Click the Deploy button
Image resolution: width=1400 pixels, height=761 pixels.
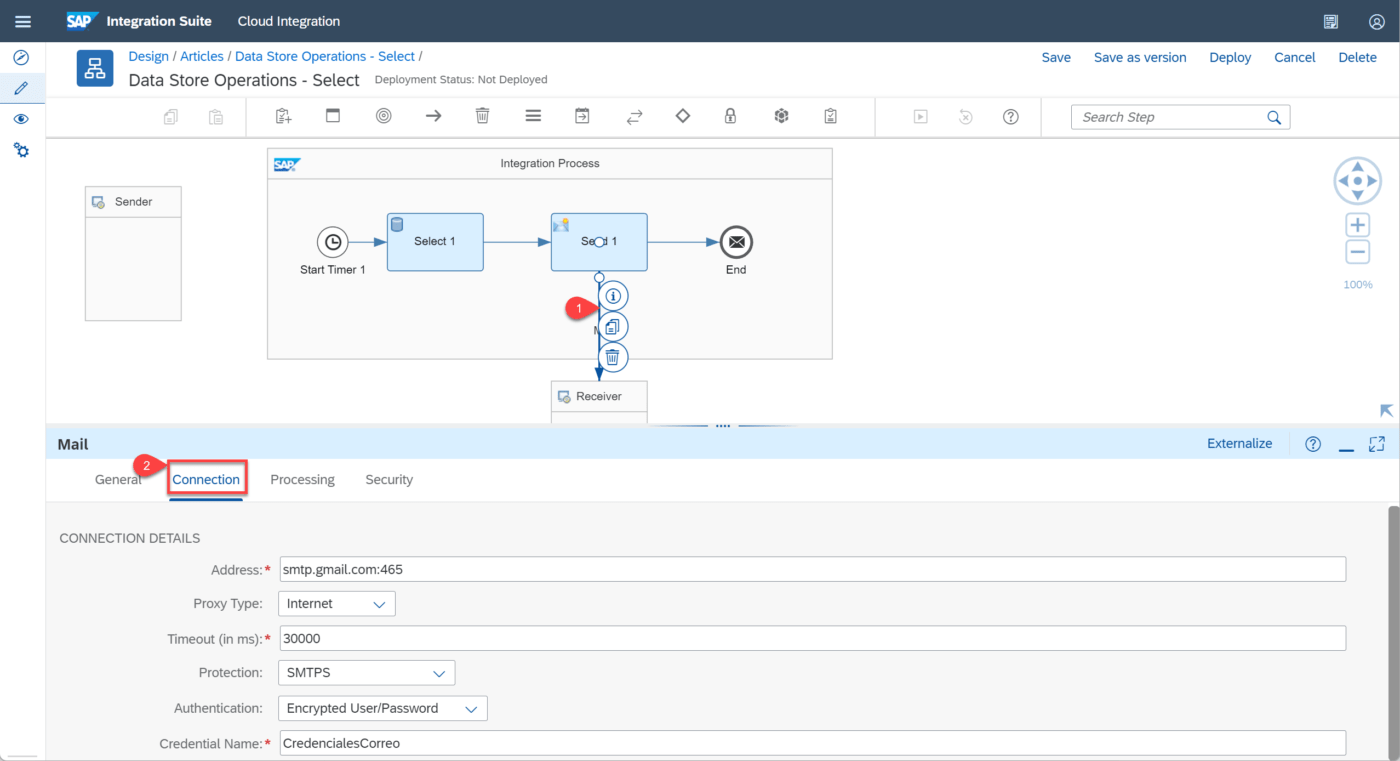1230,58
